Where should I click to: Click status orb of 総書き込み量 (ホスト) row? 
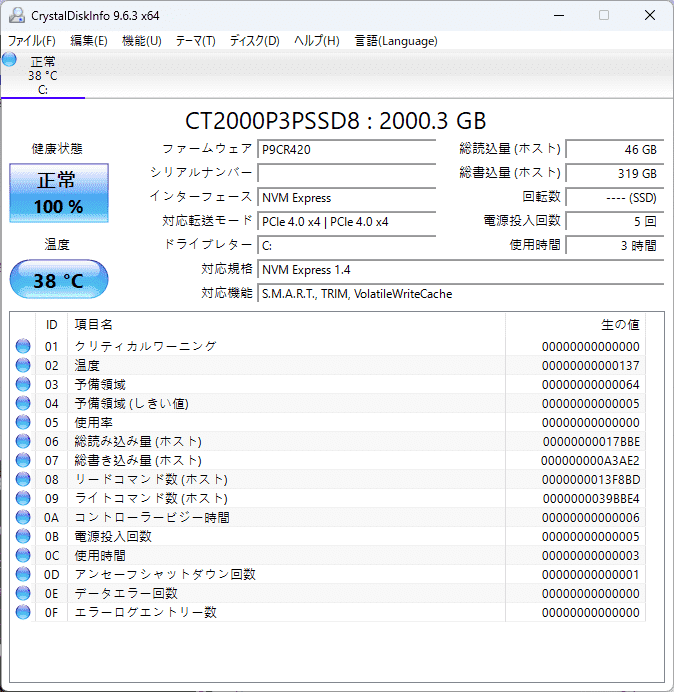pos(23,460)
